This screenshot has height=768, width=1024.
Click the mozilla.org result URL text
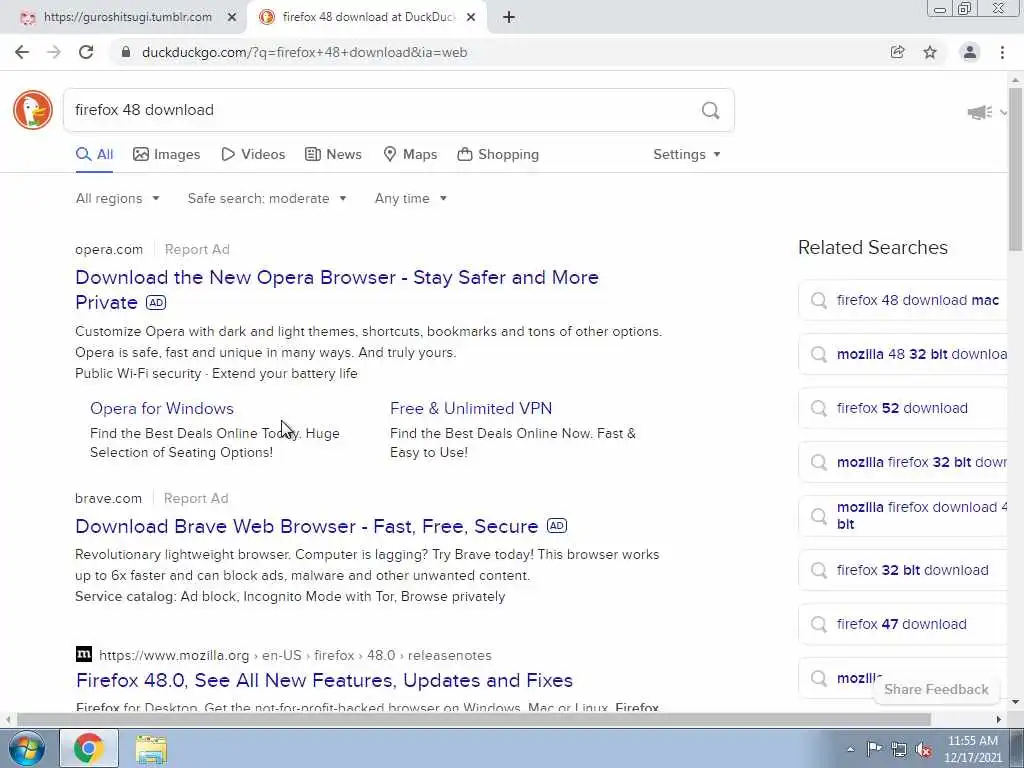(x=295, y=655)
